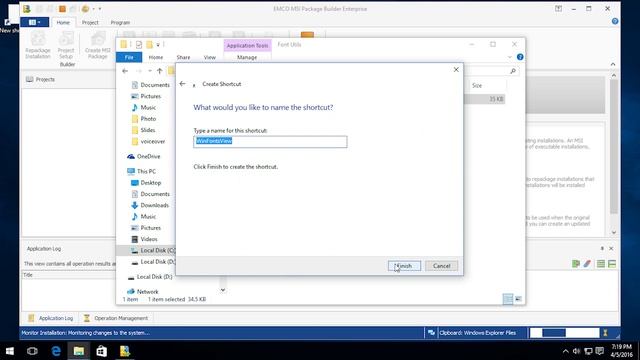The width and height of the screenshot is (640, 360).
Task: Select Projects panel header
Action: pyautogui.click(x=41, y=79)
